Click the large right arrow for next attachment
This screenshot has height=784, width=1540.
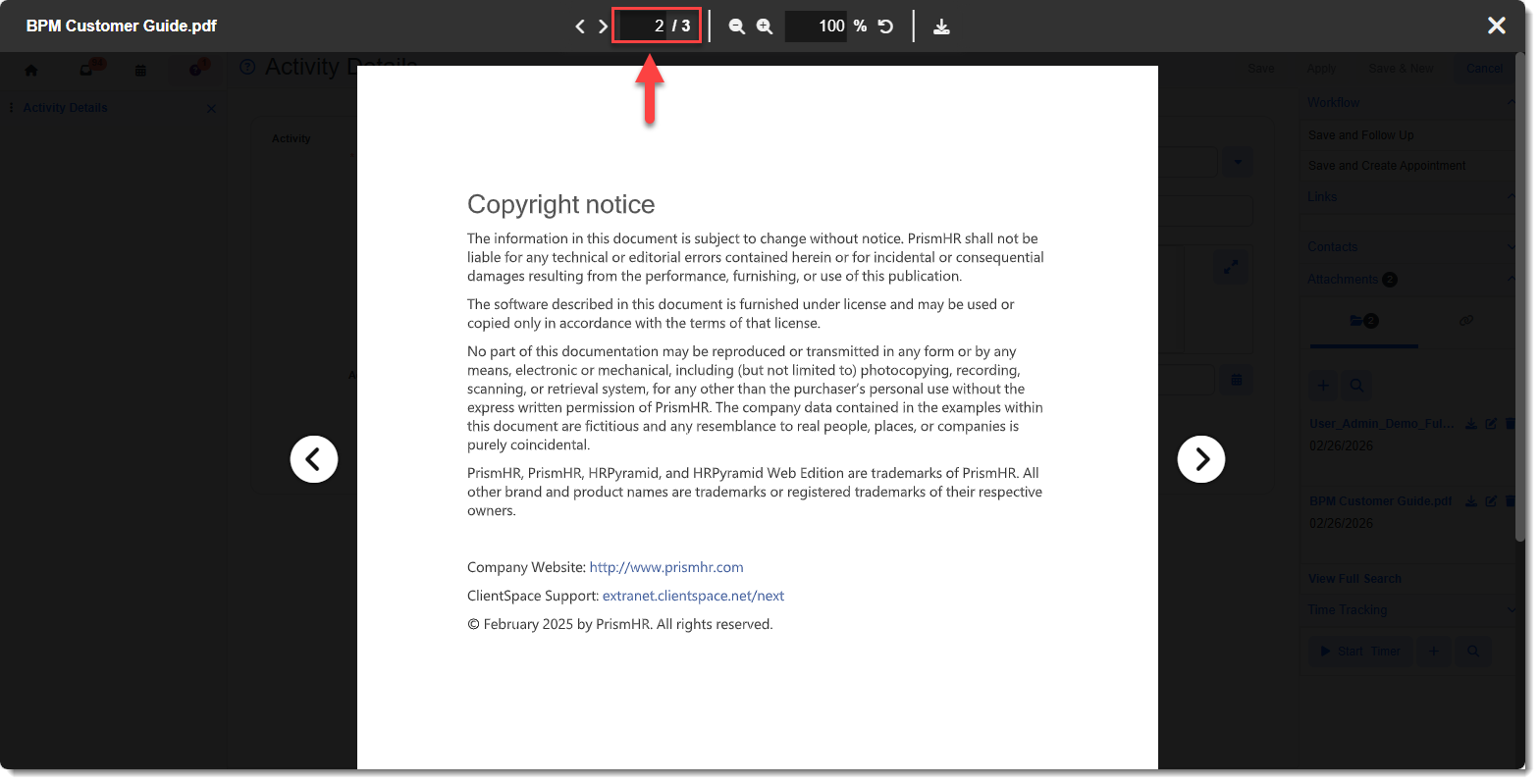click(x=1200, y=459)
